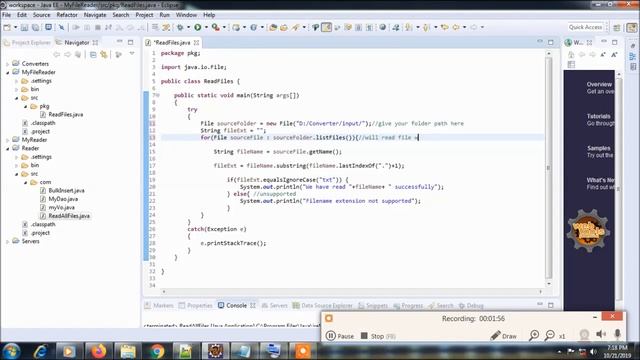Click the Tutorials link in Welcome panel
The image size is (640, 360).
click(598, 116)
